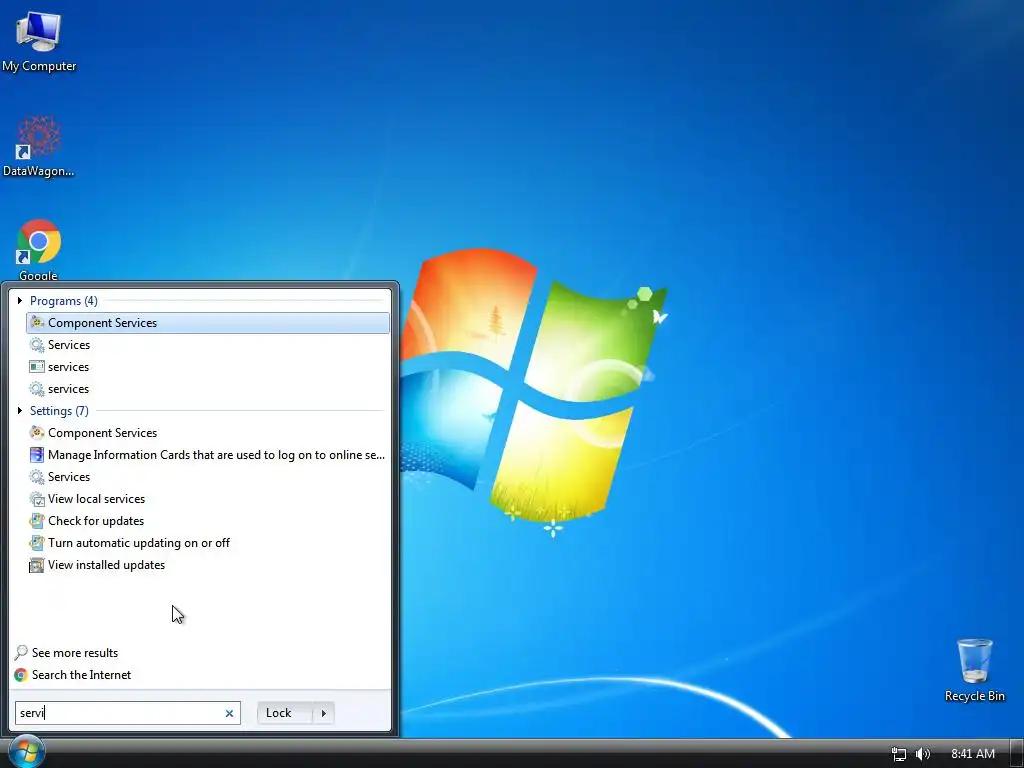Image resolution: width=1024 pixels, height=768 pixels.
Task: Open Services under Settings group
Action: (x=208, y=477)
